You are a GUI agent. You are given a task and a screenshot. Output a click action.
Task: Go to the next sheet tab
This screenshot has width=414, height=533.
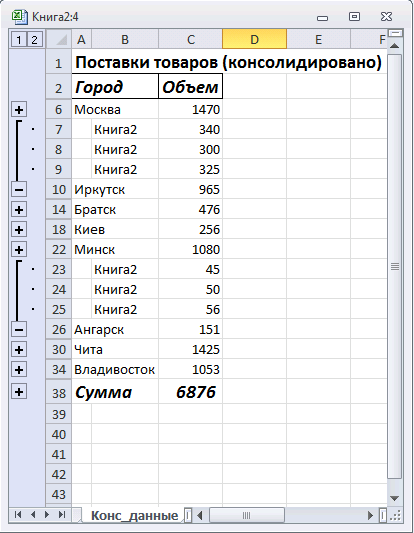[x=47, y=515]
